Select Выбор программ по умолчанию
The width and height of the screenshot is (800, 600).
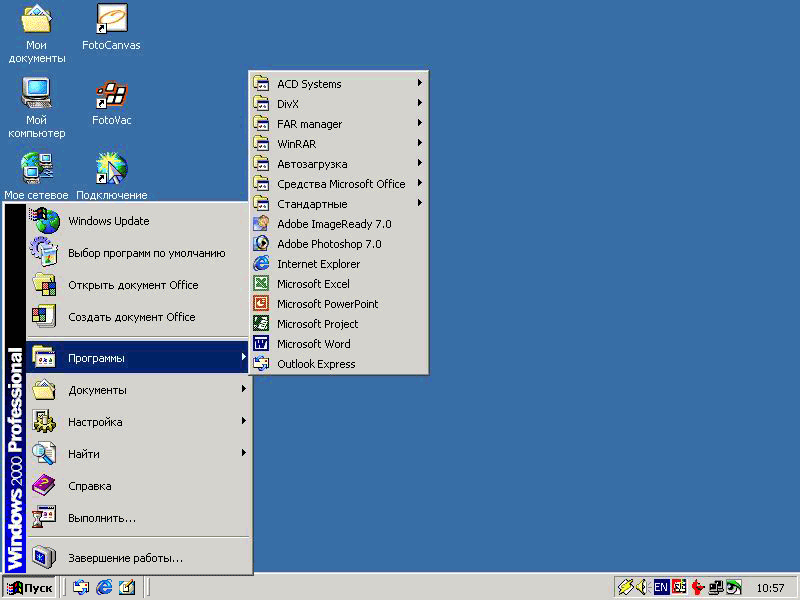[x=138, y=253]
